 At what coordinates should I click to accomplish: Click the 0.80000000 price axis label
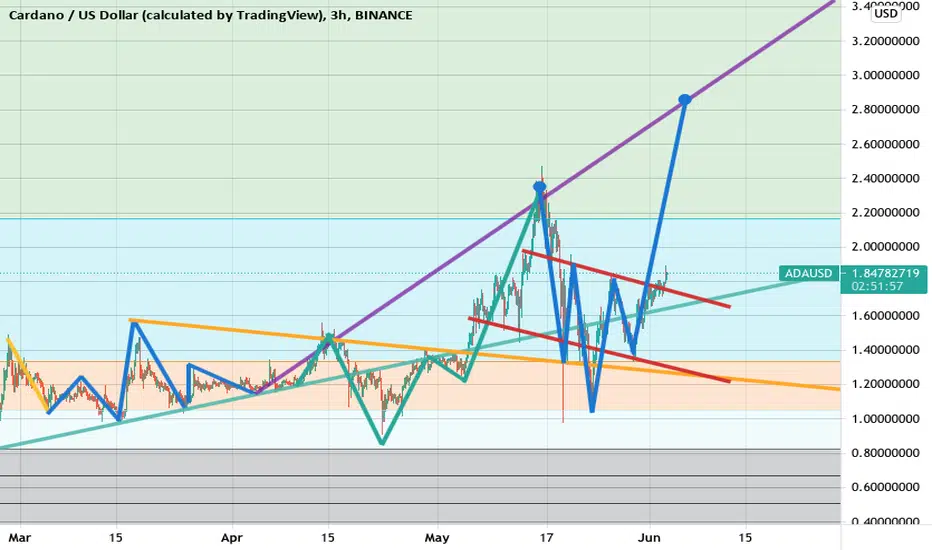point(886,453)
